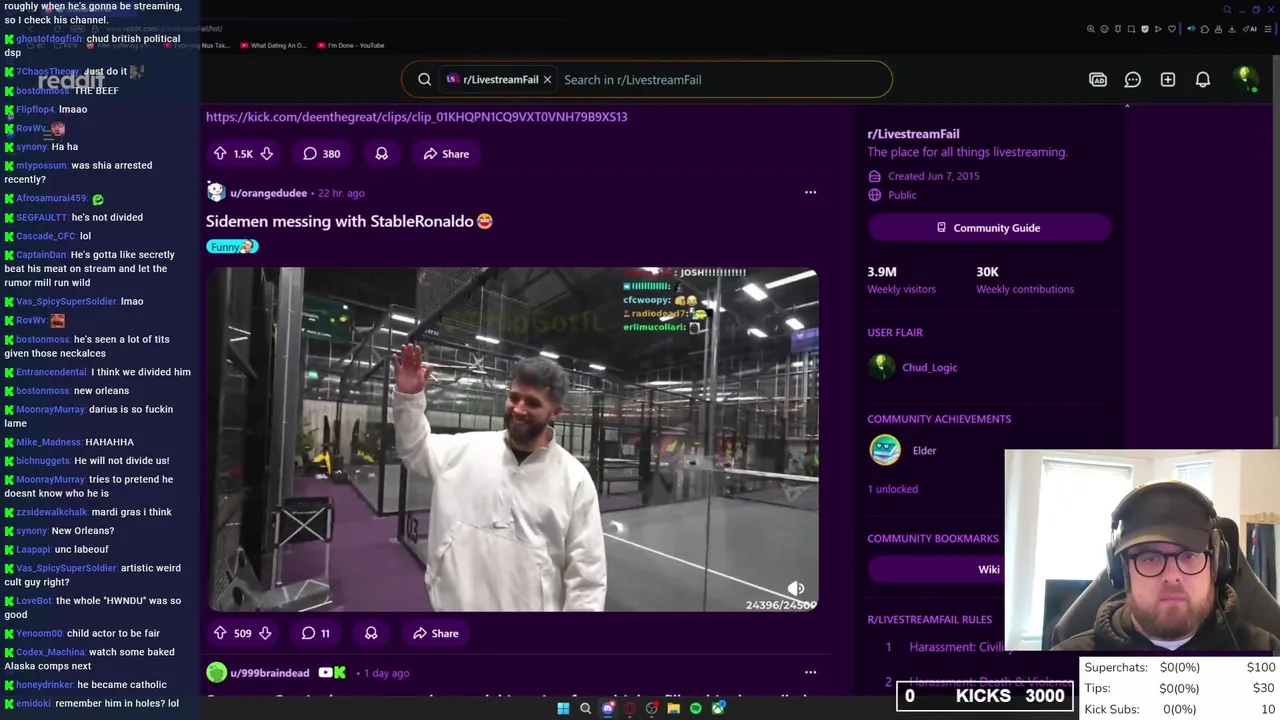Remove the r/LivestreamFail search filter
1280x720 pixels.
coord(547,80)
